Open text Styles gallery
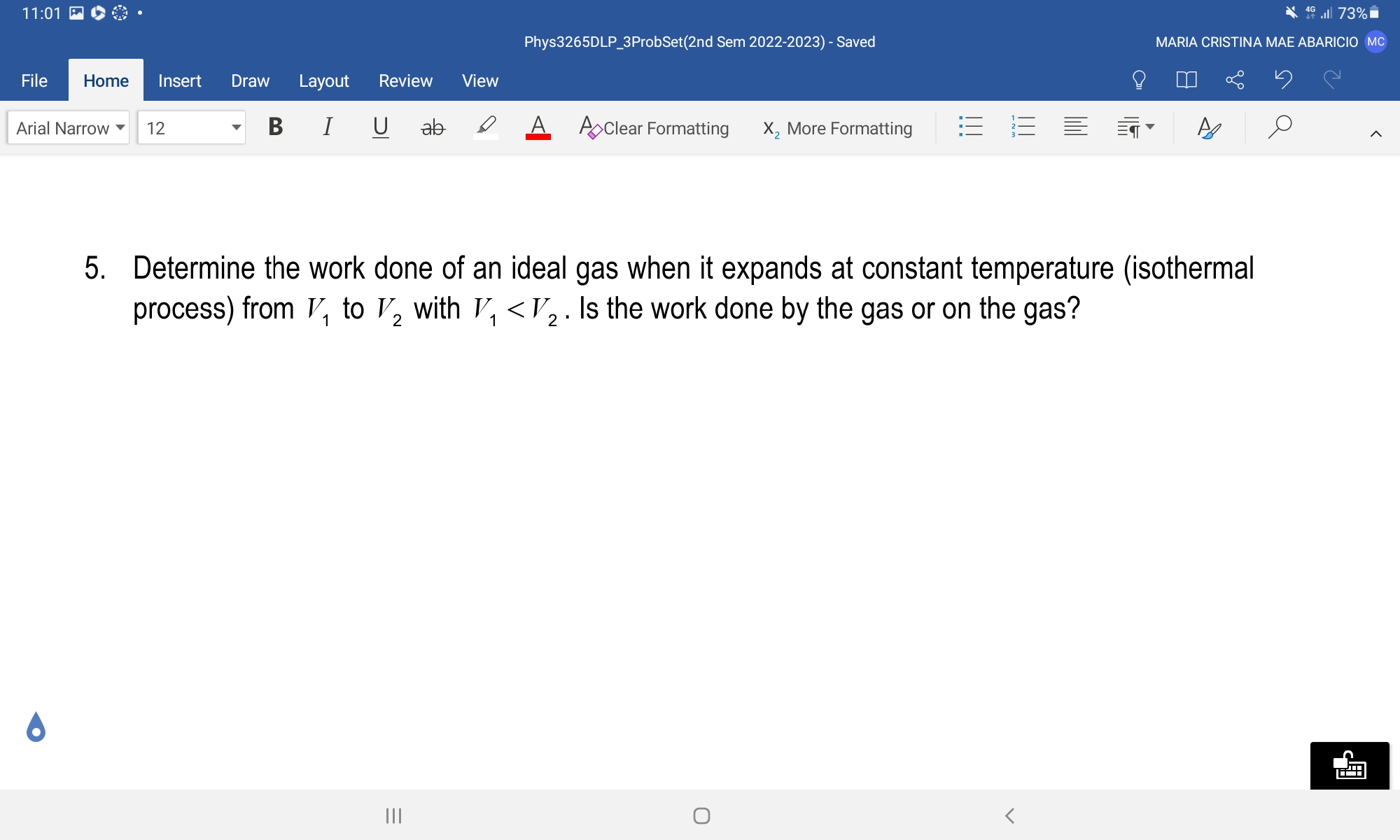Viewport: 1400px width, 840px height. 1209,127
